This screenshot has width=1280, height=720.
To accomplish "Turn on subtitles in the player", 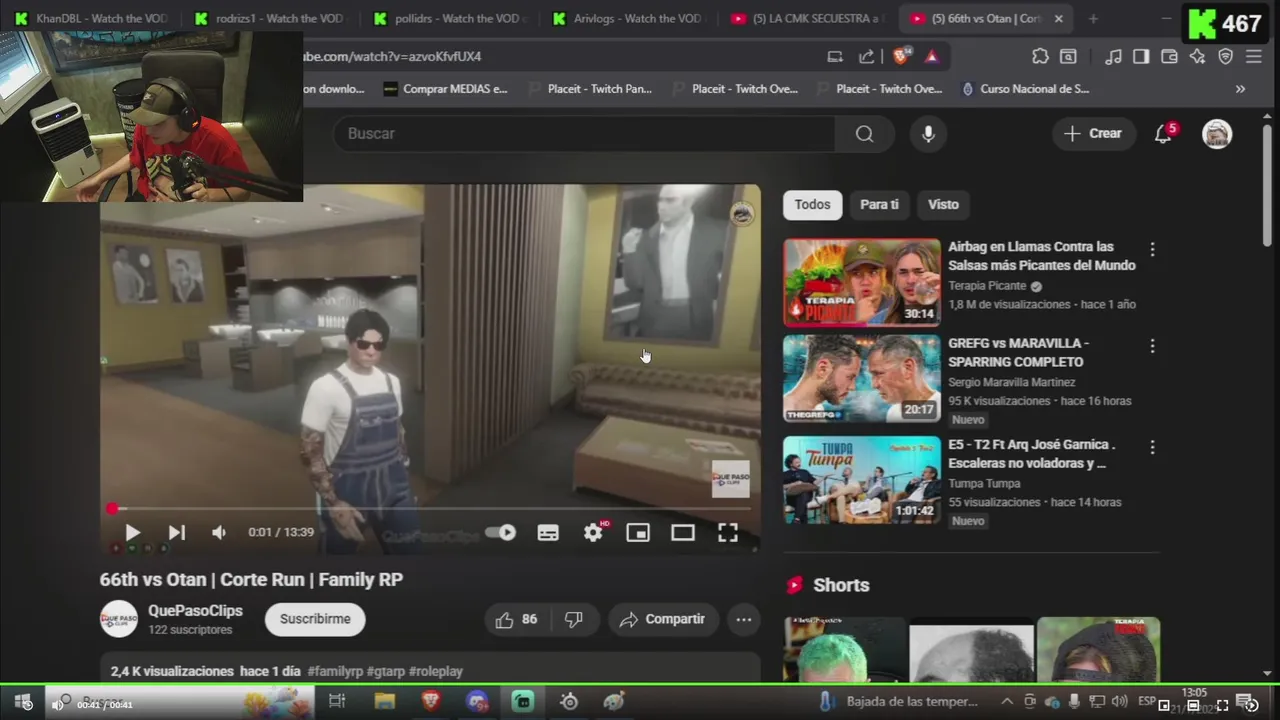I will click(x=548, y=533).
